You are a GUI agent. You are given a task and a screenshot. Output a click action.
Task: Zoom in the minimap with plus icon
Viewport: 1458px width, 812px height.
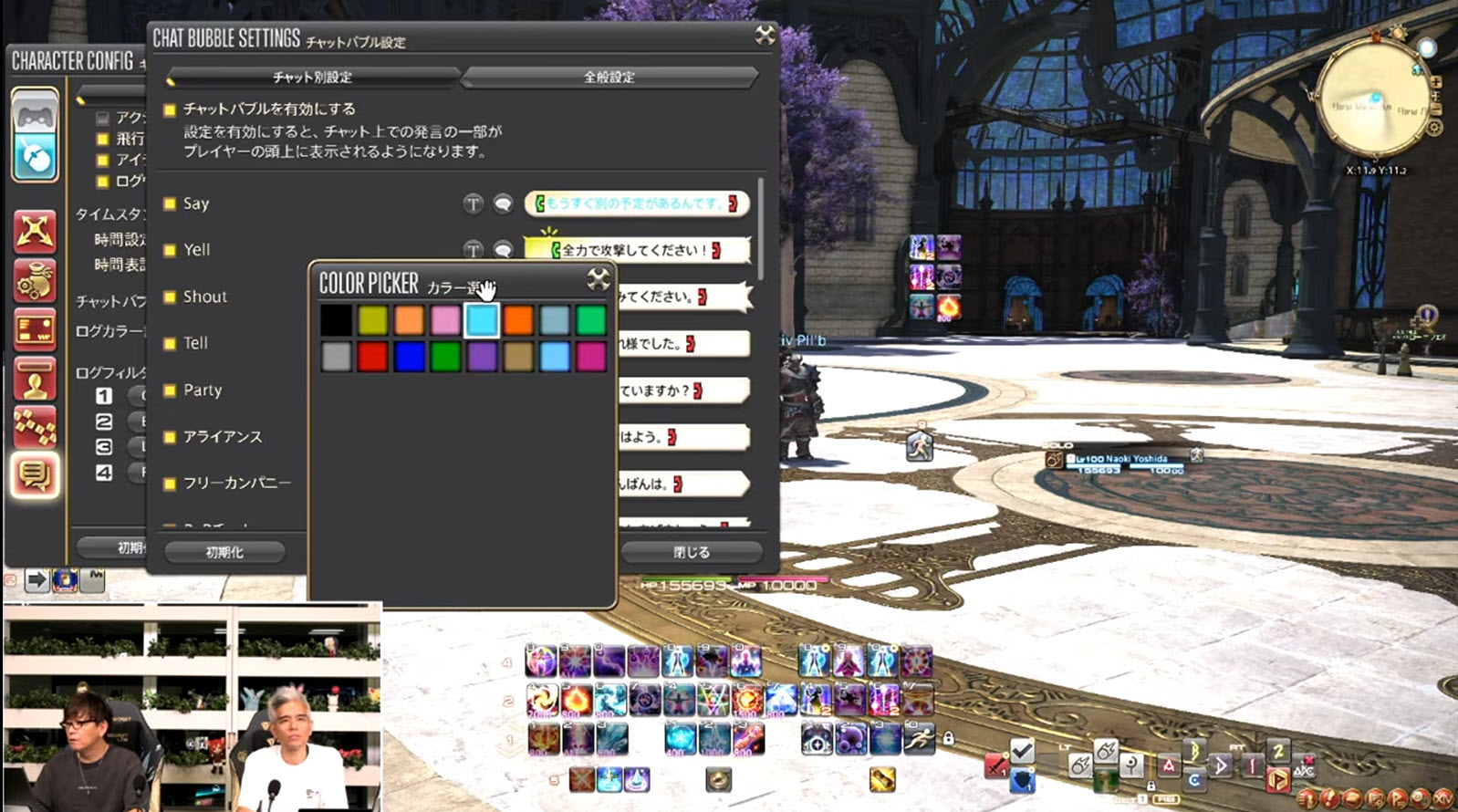[x=1436, y=82]
